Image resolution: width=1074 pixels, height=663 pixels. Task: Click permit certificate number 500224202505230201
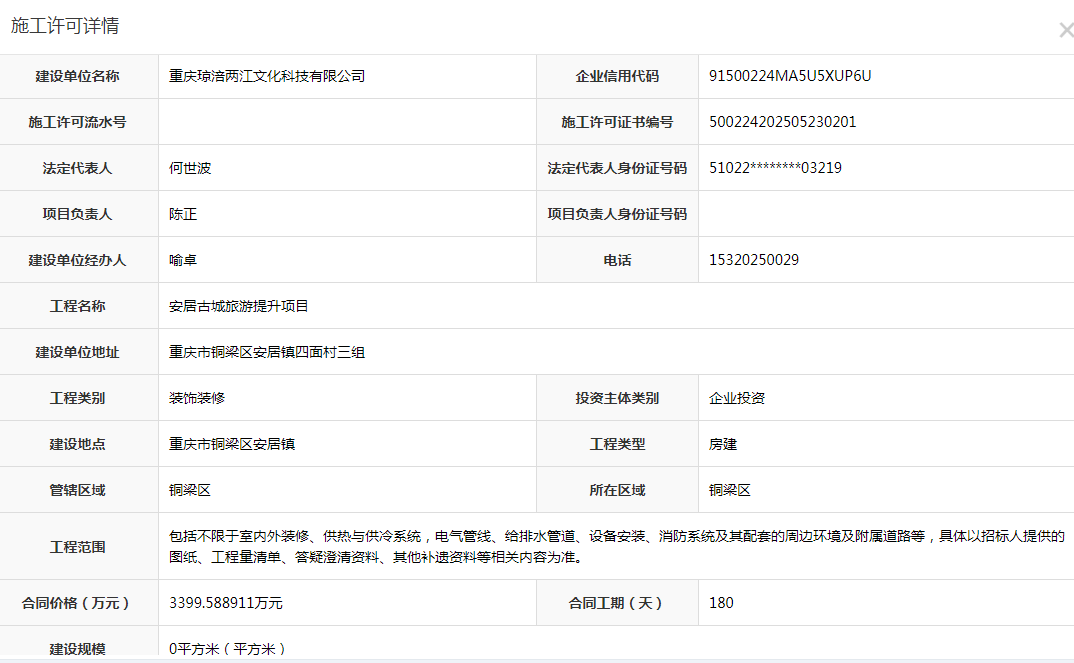point(782,122)
